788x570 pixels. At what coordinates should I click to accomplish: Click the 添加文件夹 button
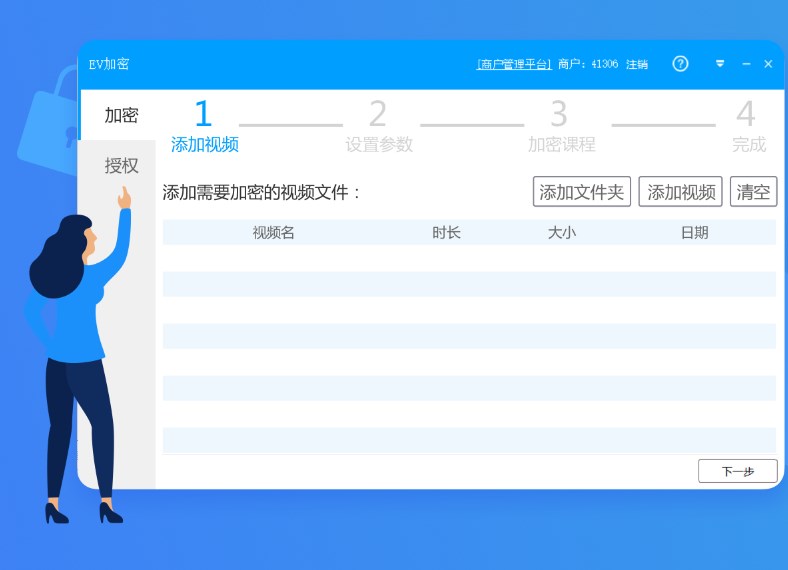coord(581,192)
